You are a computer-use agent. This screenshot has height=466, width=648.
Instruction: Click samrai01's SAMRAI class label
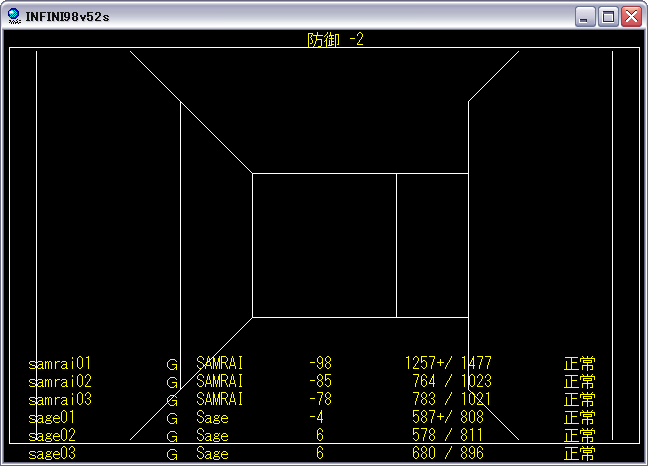pos(219,363)
